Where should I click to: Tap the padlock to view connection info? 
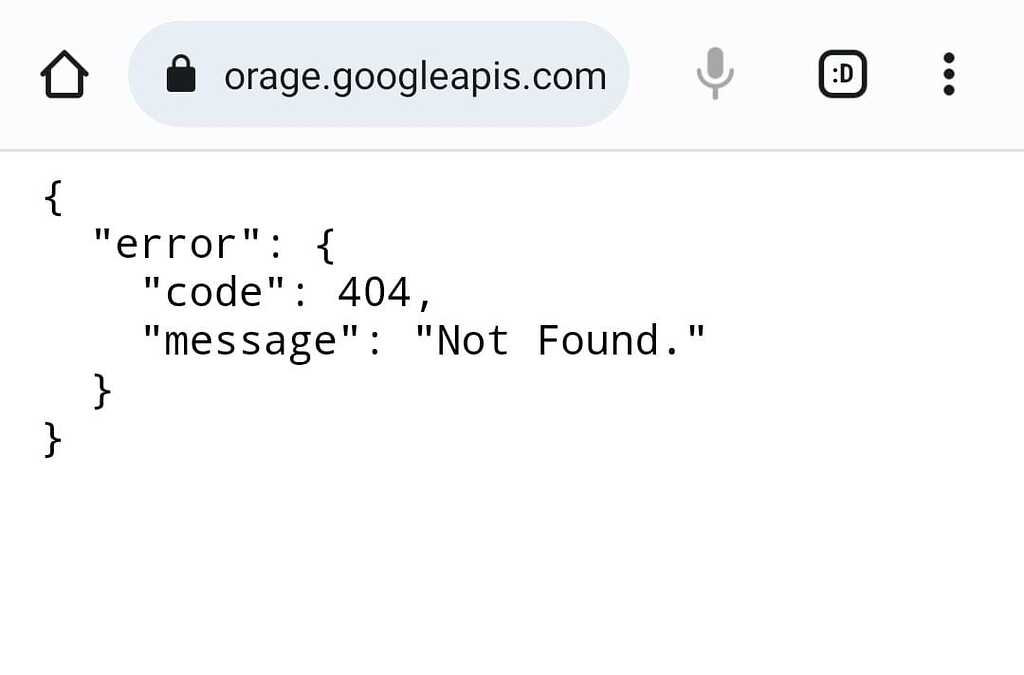180,73
